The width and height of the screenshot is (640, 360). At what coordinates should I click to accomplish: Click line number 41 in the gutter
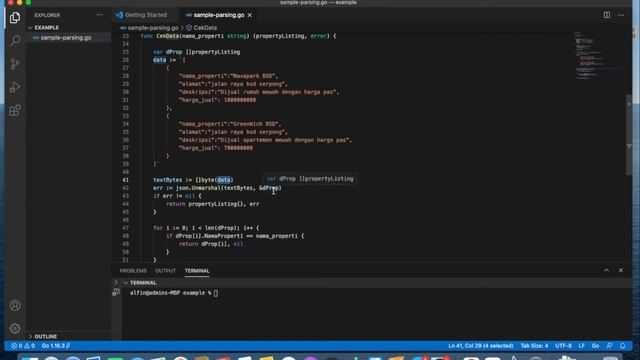point(125,180)
